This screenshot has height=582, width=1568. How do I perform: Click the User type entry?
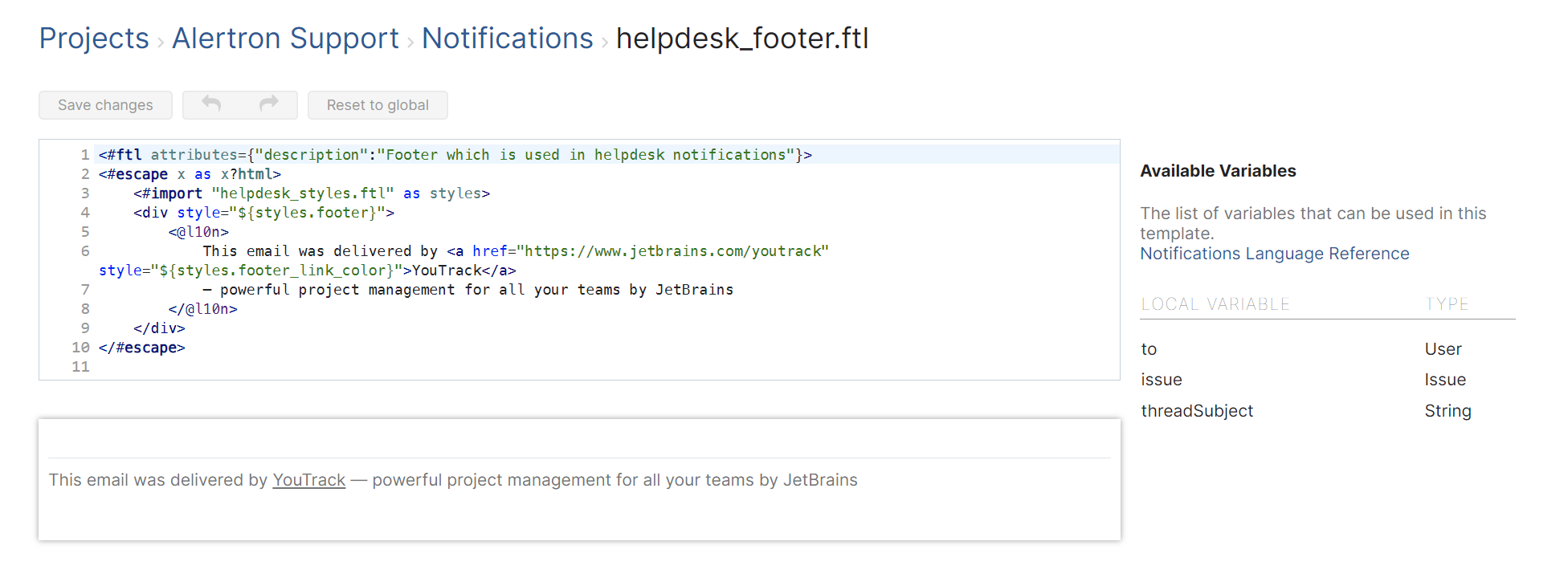1443,349
